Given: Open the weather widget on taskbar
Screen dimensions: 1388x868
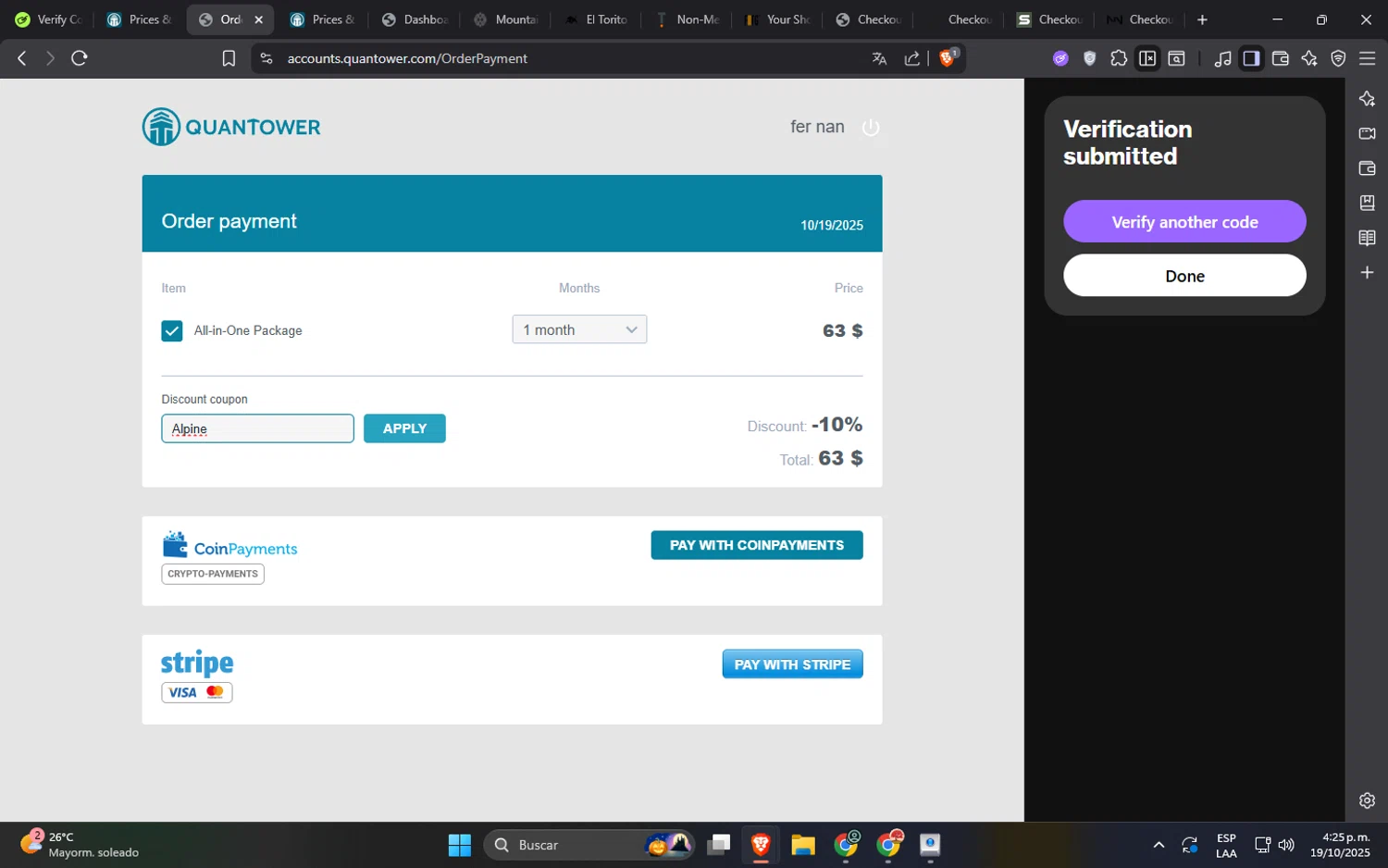Looking at the screenshot, I should point(80,845).
